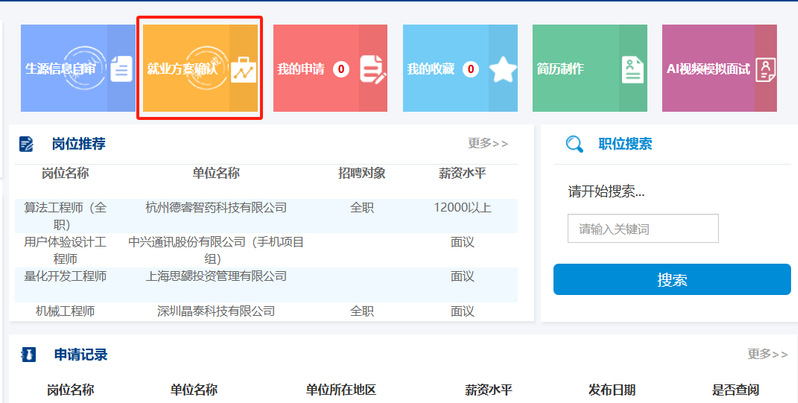The width and height of the screenshot is (798, 403).
Task: Click the 单位所在地区 column header
Action: (340, 390)
